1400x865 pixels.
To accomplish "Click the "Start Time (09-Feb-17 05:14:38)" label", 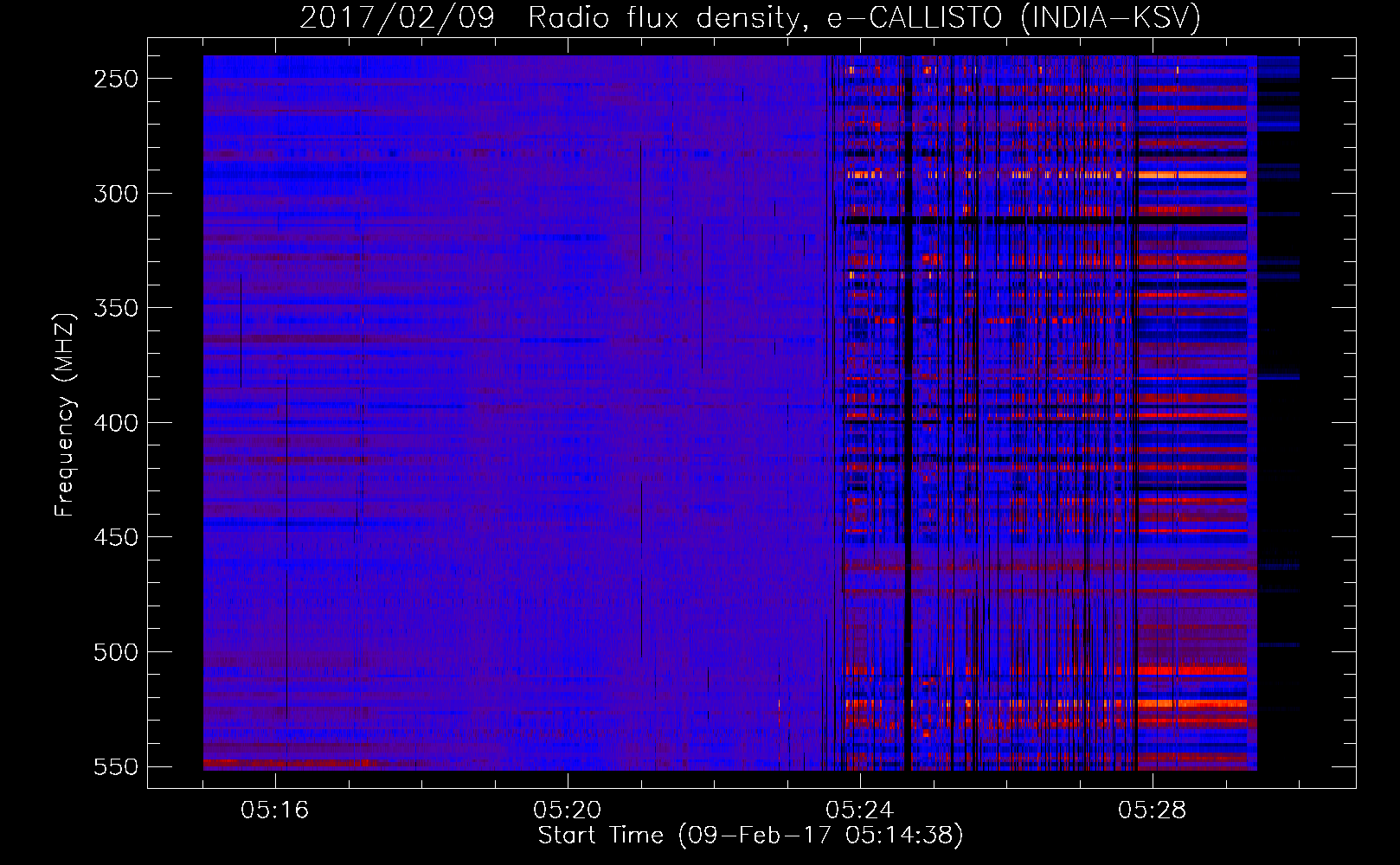I will (x=750, y=836).
